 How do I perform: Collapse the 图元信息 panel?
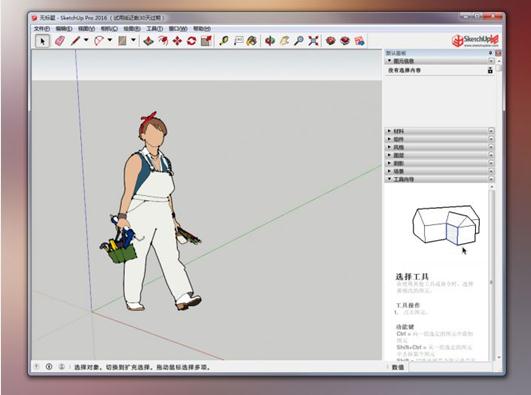(x=389, y=61)
